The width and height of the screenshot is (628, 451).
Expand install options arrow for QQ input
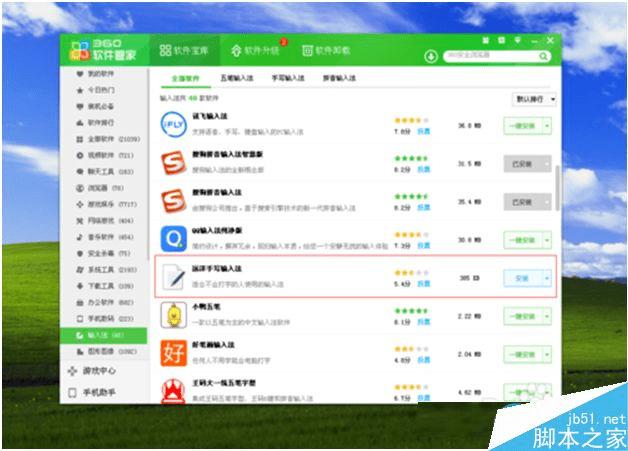547,240
